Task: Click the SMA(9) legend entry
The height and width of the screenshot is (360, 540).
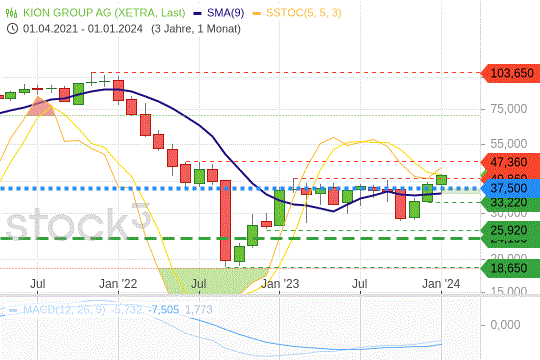Action: click(226, 13)
